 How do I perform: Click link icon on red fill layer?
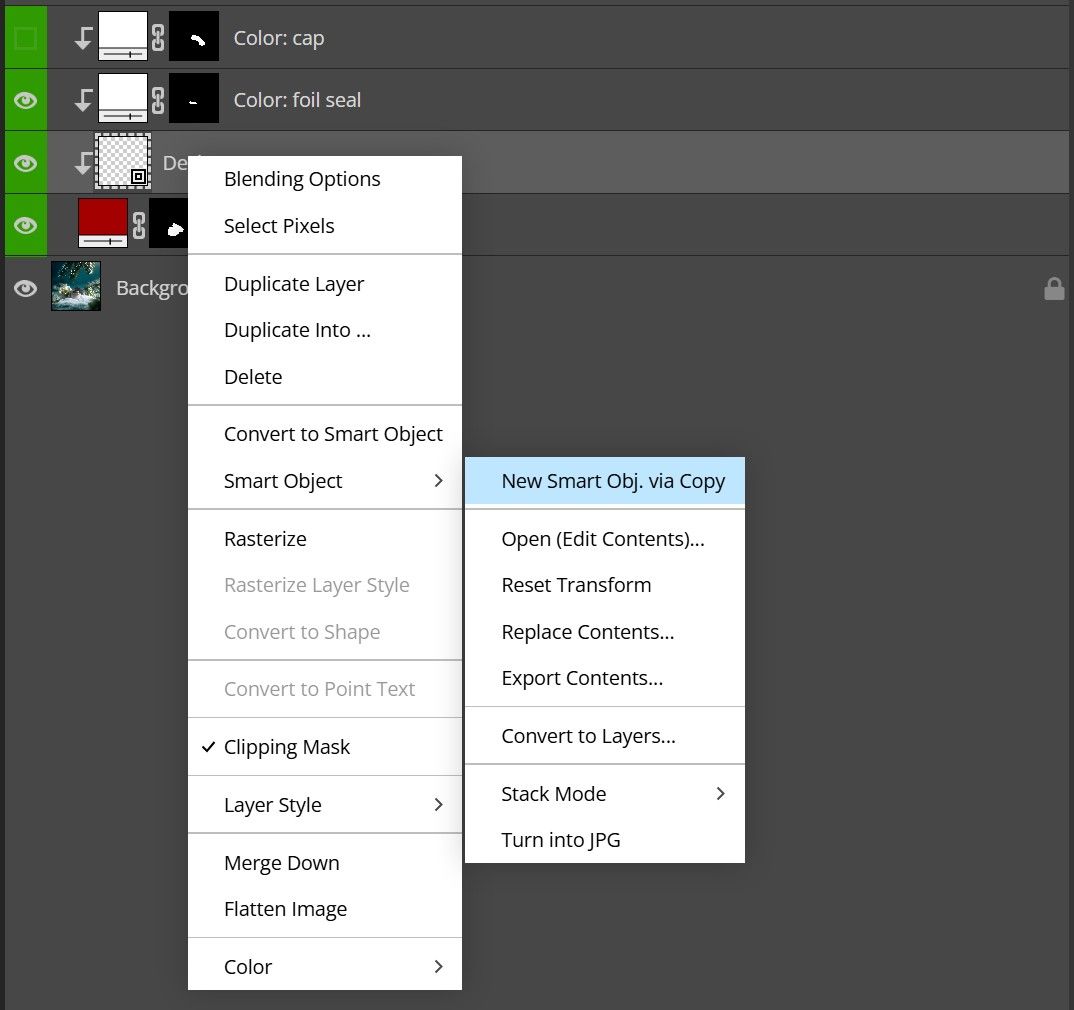(139, 225)
